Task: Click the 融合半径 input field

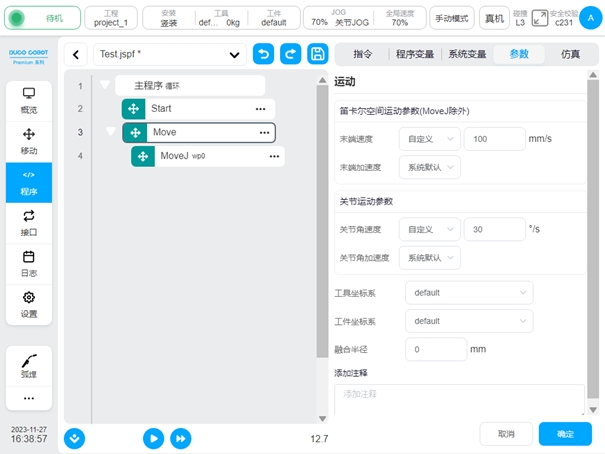Action: pos(436,350)
